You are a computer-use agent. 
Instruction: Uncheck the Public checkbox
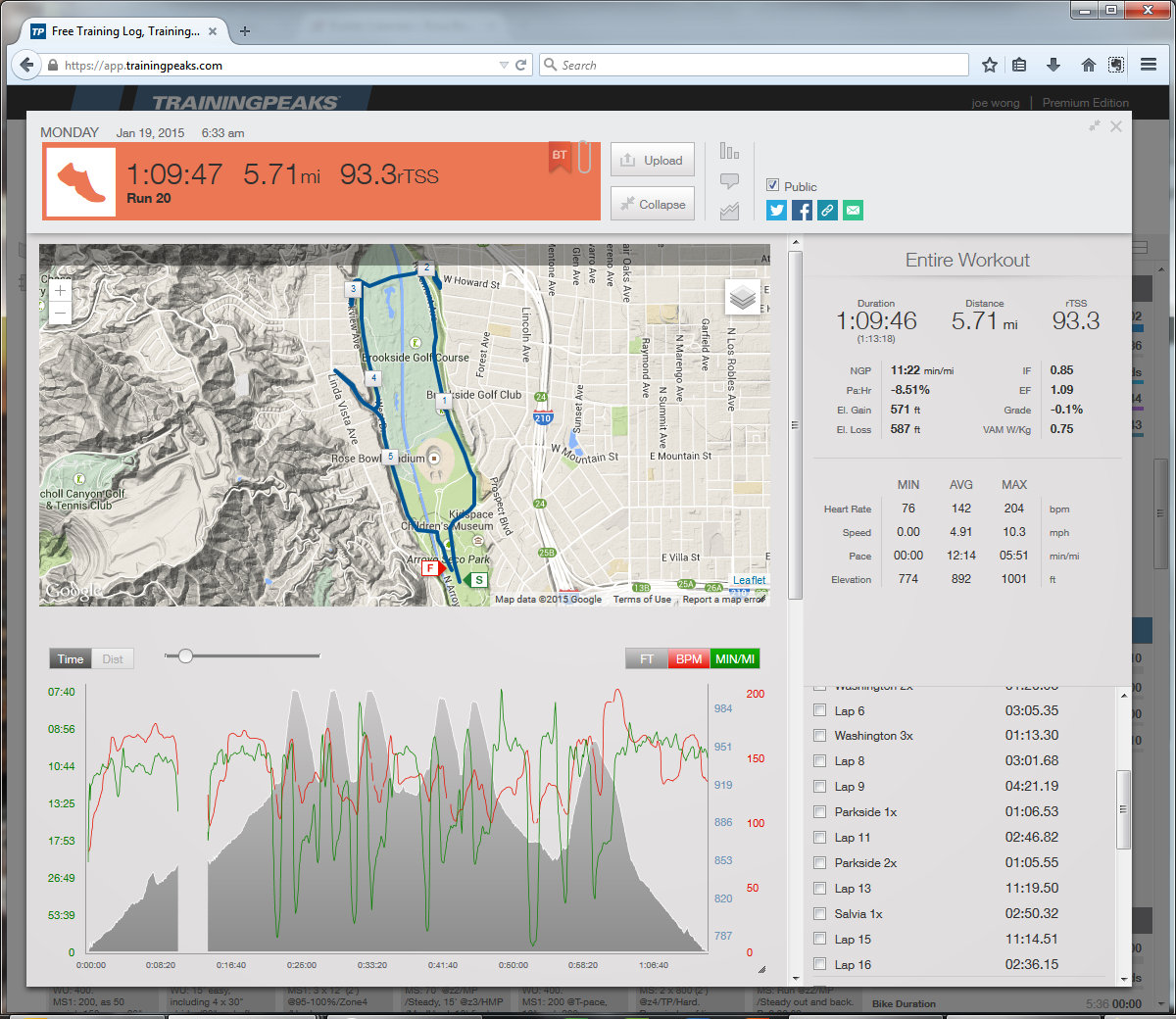[772, 185]
